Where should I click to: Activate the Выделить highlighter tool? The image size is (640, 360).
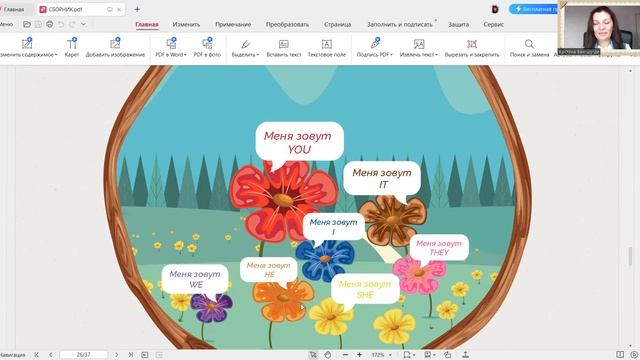(x=245, y=47)
